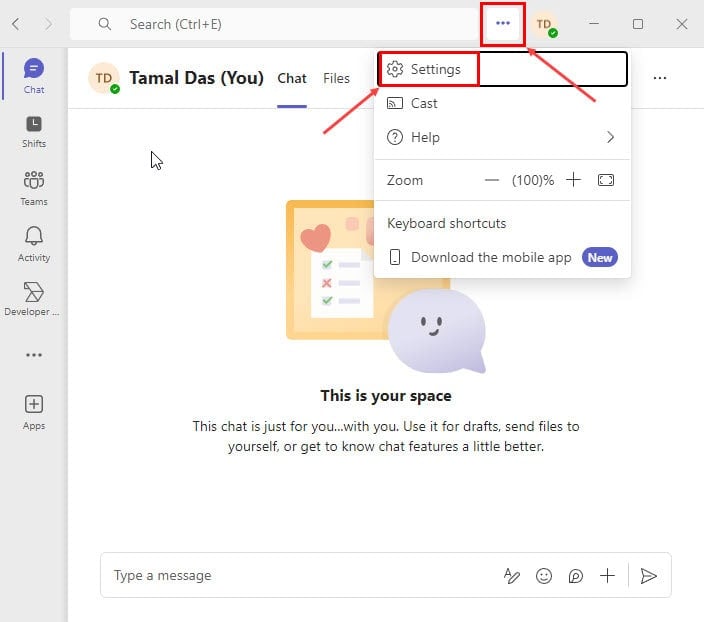Reset zoom via (100)% value
This screenshot has height=622, width=704.
[x=532, y=181]
